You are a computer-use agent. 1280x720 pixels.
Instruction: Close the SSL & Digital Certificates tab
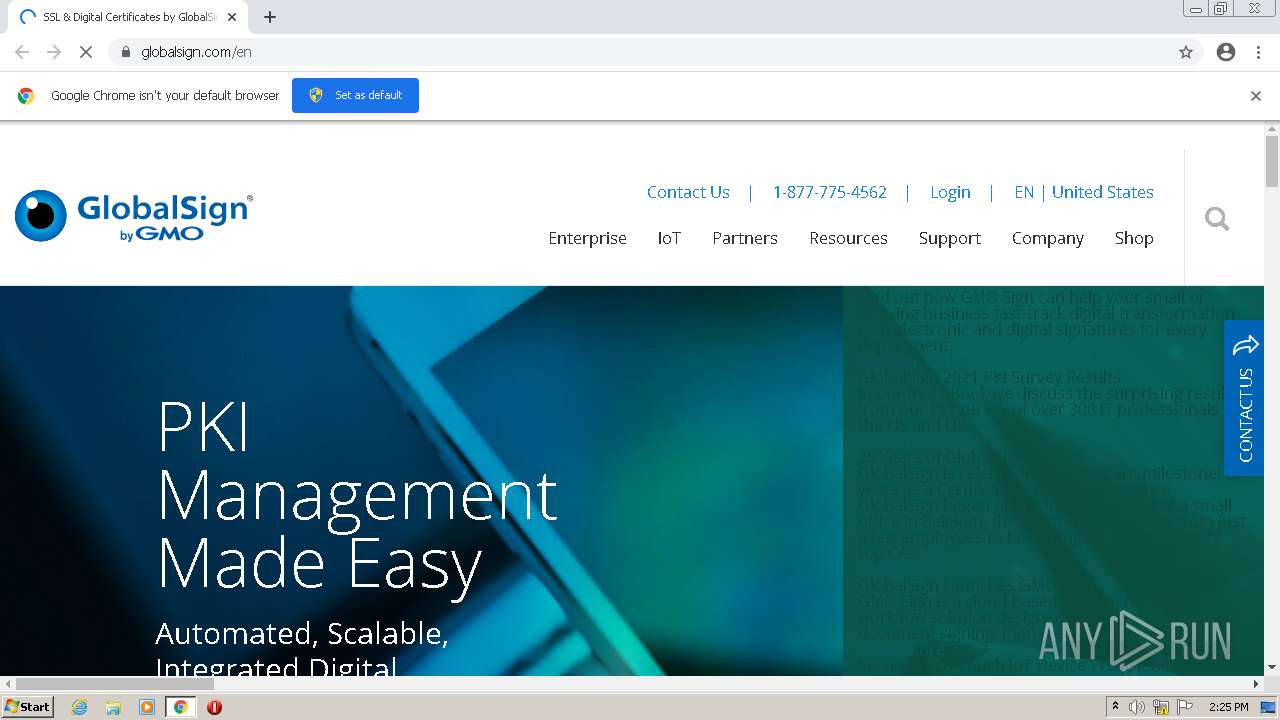tap(232, 17)
